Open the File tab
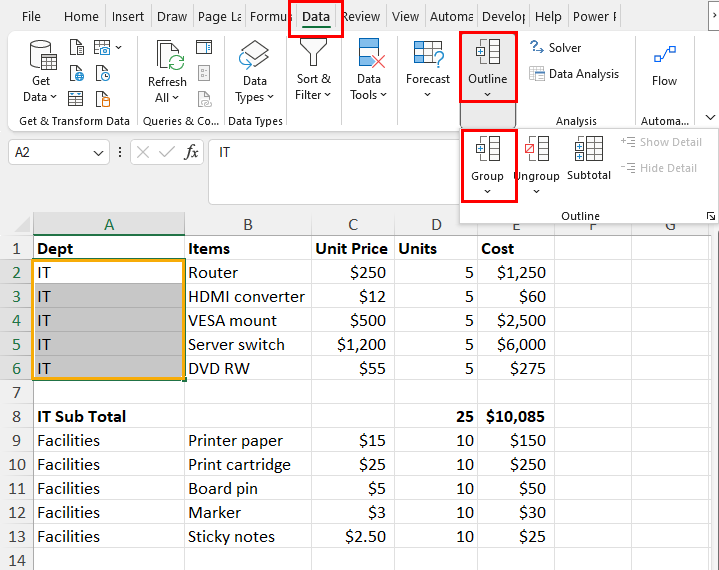 31,17
